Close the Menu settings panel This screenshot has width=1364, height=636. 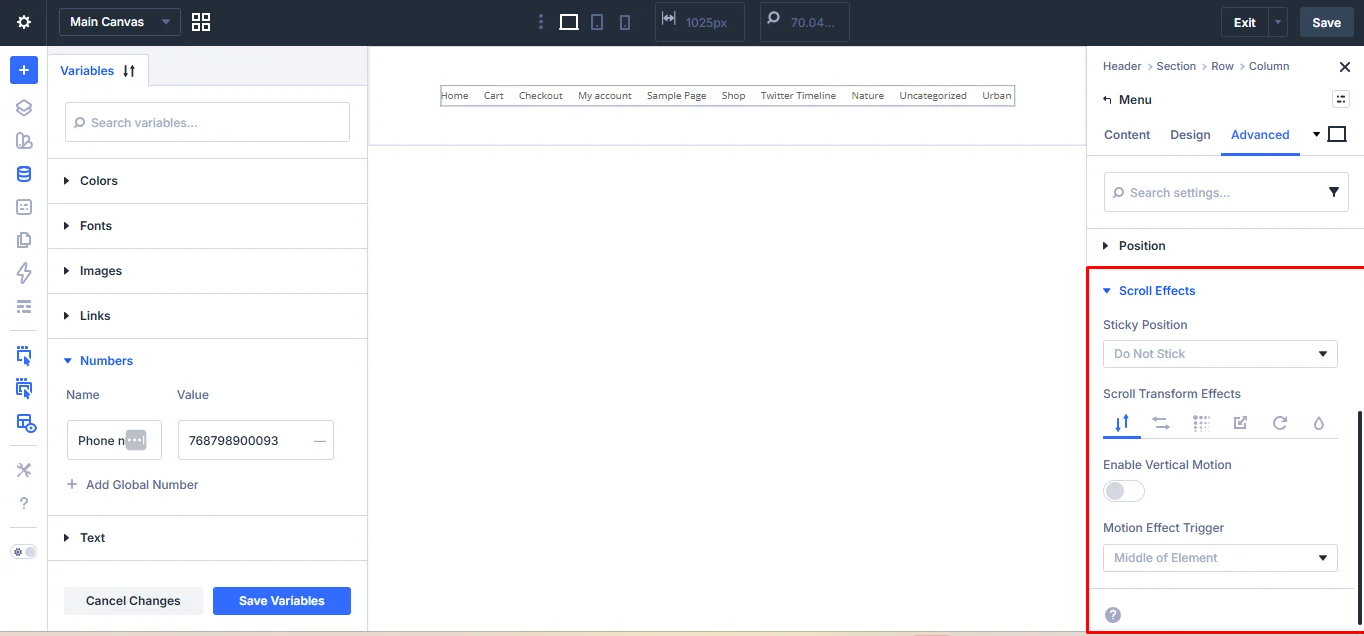1344,67
